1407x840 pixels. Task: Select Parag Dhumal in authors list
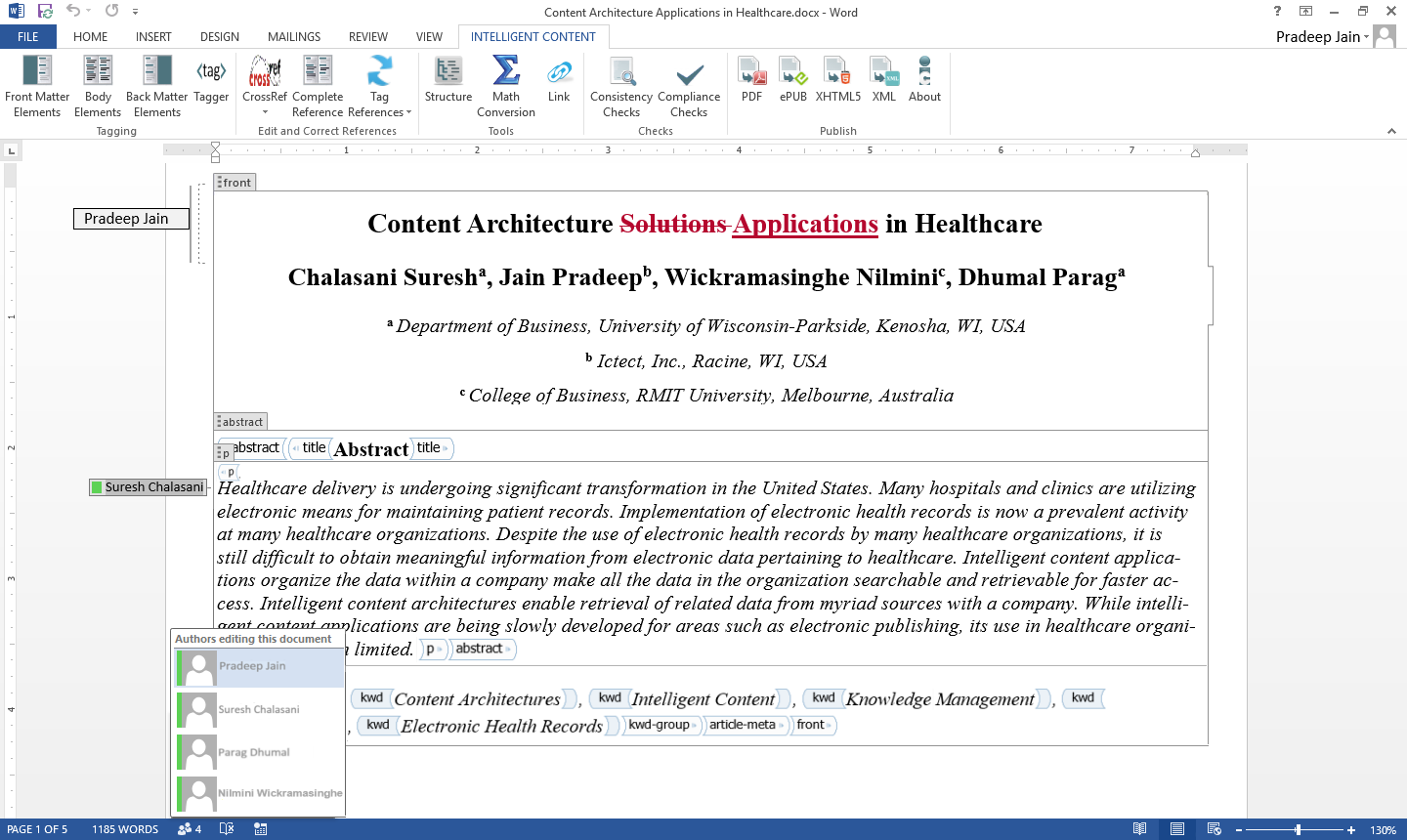259,753
